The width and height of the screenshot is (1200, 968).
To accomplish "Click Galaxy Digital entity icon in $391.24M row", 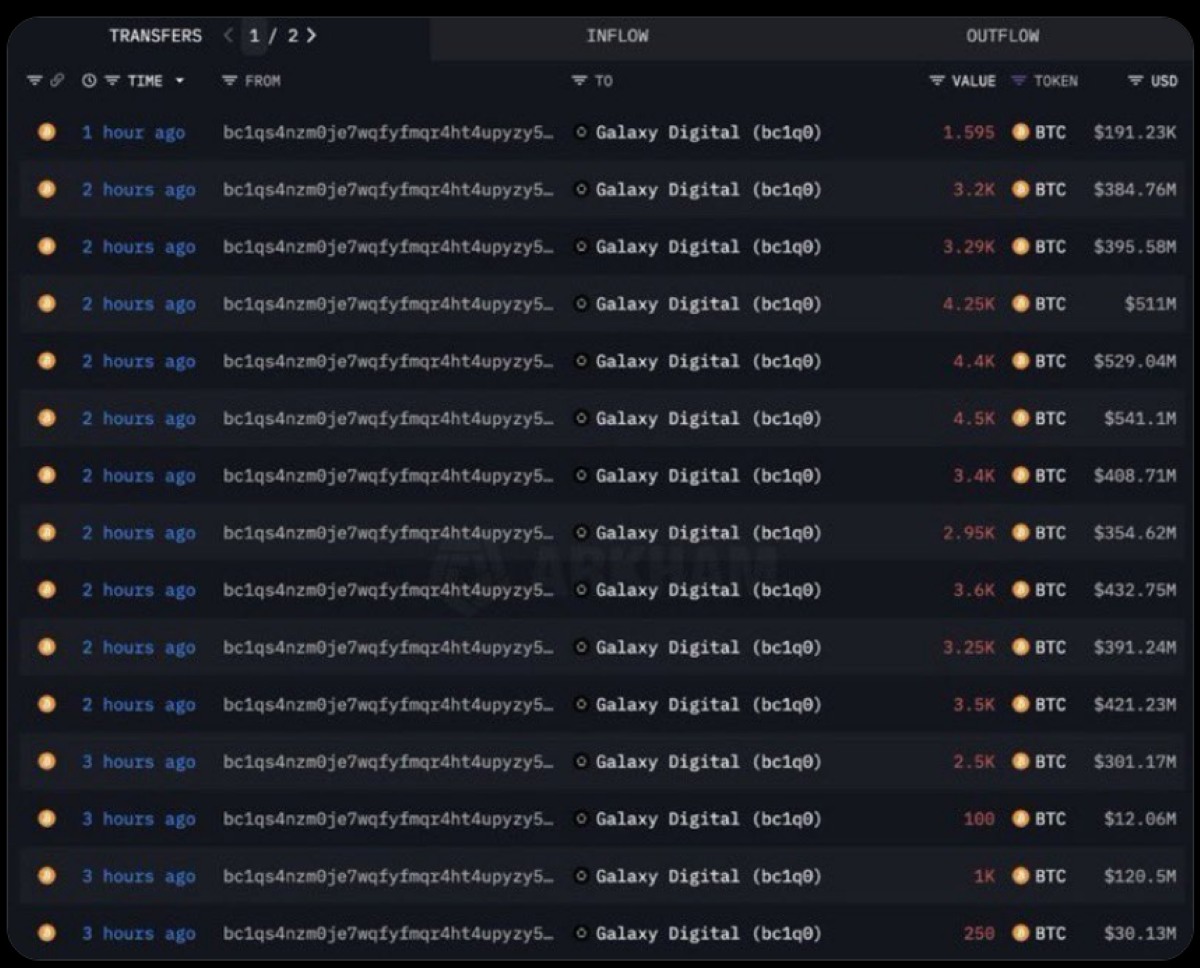I will point(581,647).
